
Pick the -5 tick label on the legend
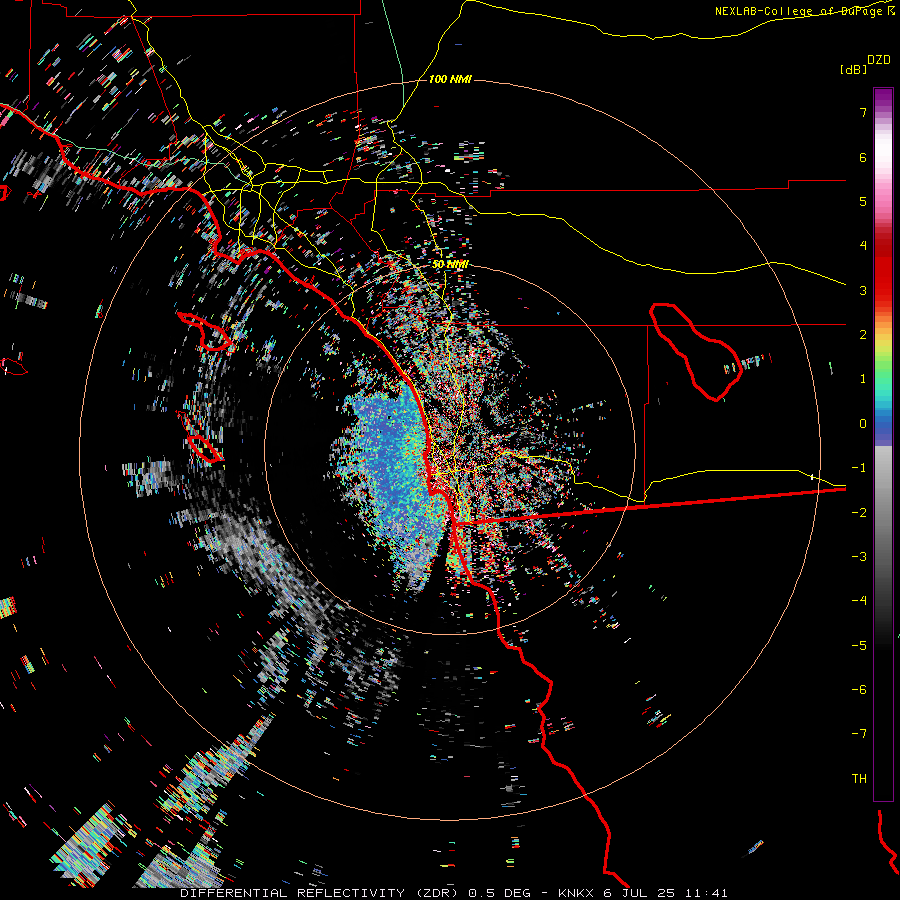[x=859, y=645]
